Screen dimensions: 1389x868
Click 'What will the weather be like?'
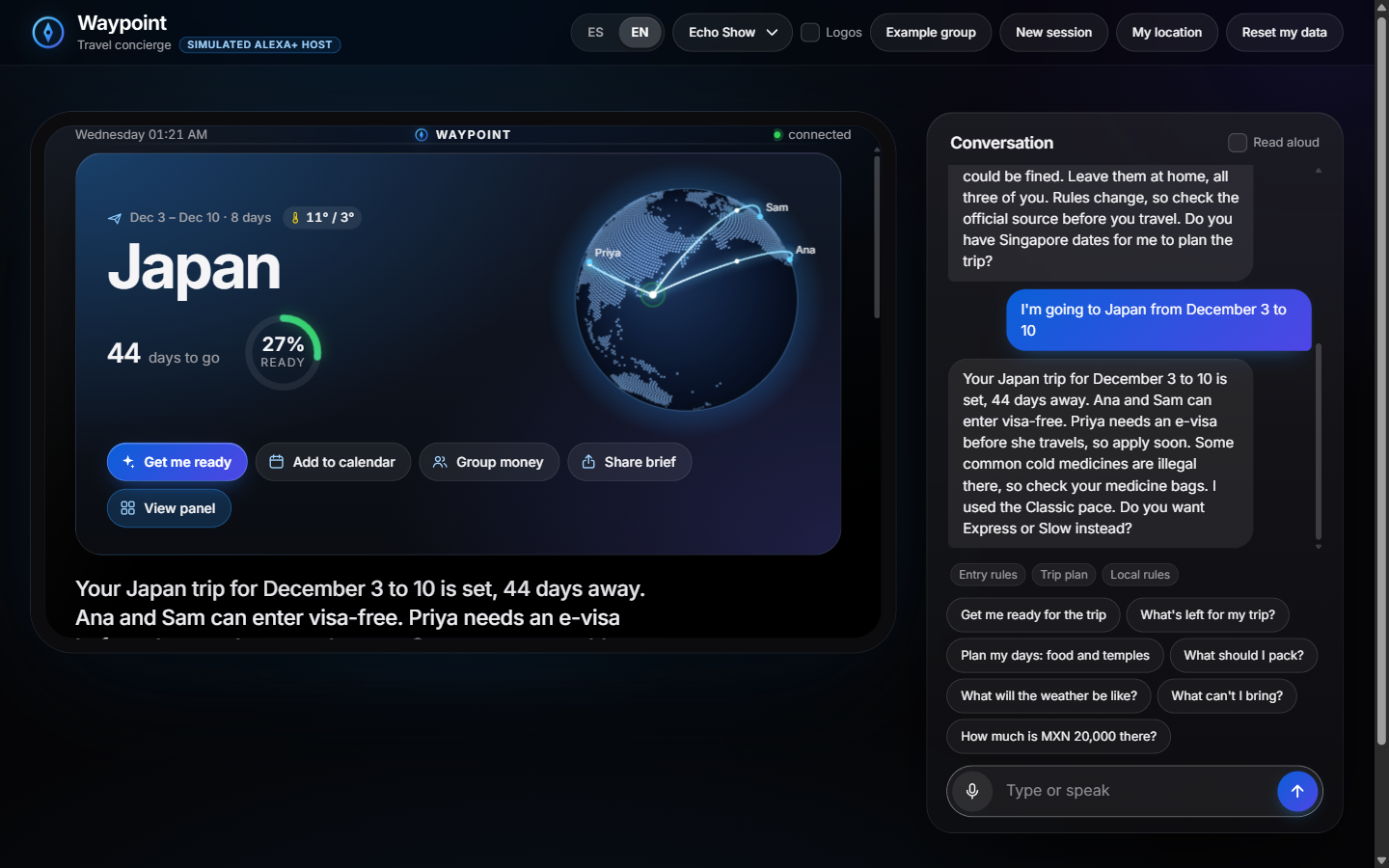[1049, 696]
